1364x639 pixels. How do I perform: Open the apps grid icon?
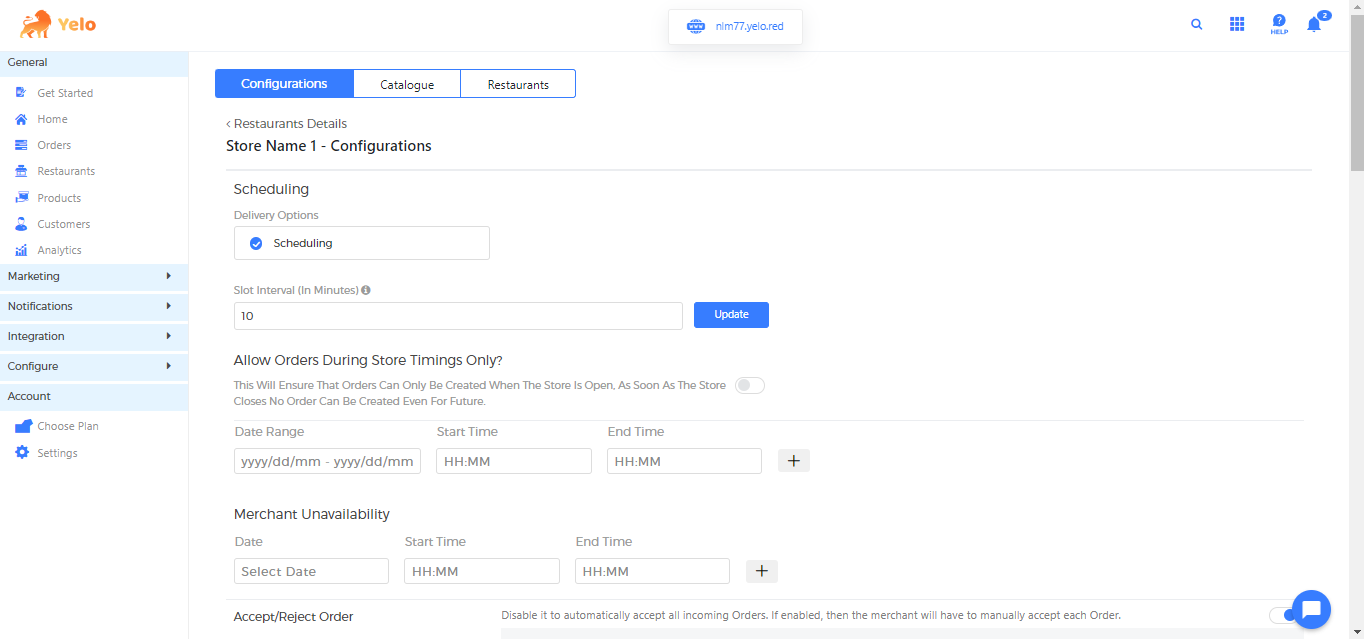[1237, 25]
